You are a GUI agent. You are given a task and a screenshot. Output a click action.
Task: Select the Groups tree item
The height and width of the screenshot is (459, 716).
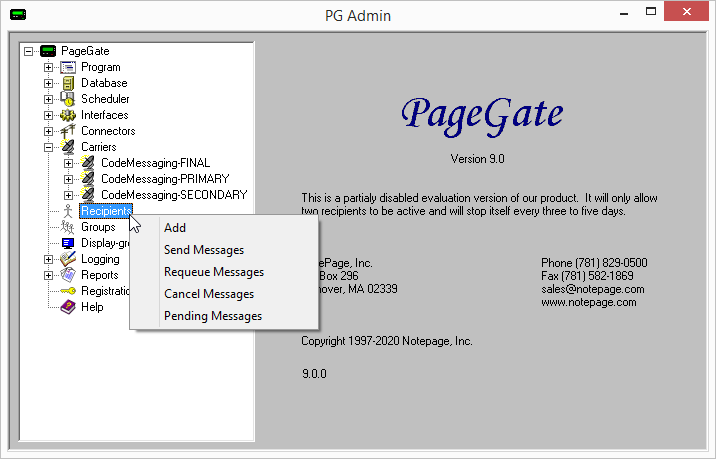(98, 227)
